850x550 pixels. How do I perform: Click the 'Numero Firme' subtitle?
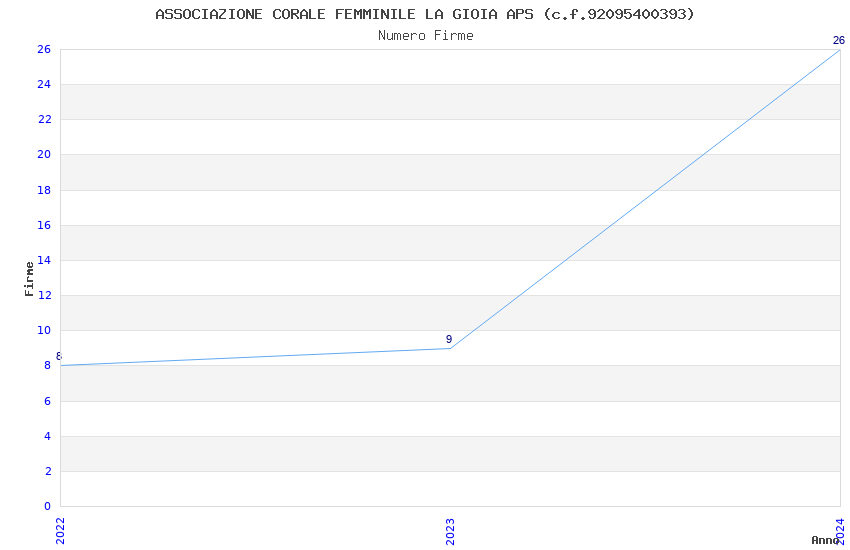point(426,36)
